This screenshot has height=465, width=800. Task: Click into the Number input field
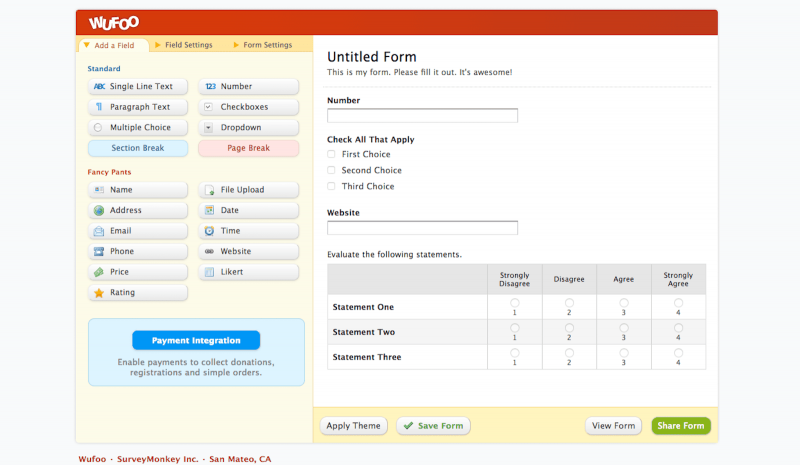pyautogui.click(x=422, y=115)
